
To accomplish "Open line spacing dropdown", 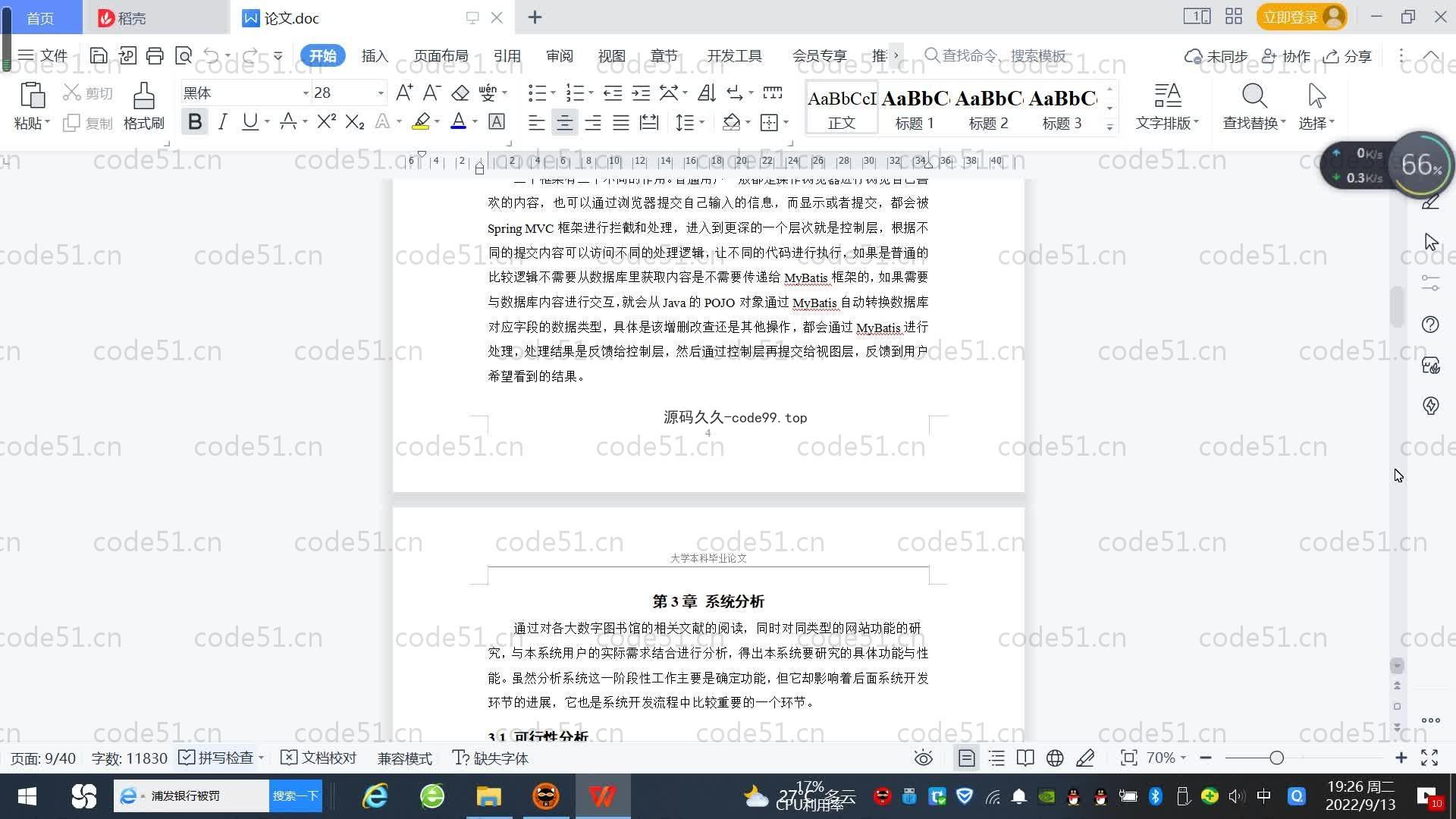I will (702, 122).
